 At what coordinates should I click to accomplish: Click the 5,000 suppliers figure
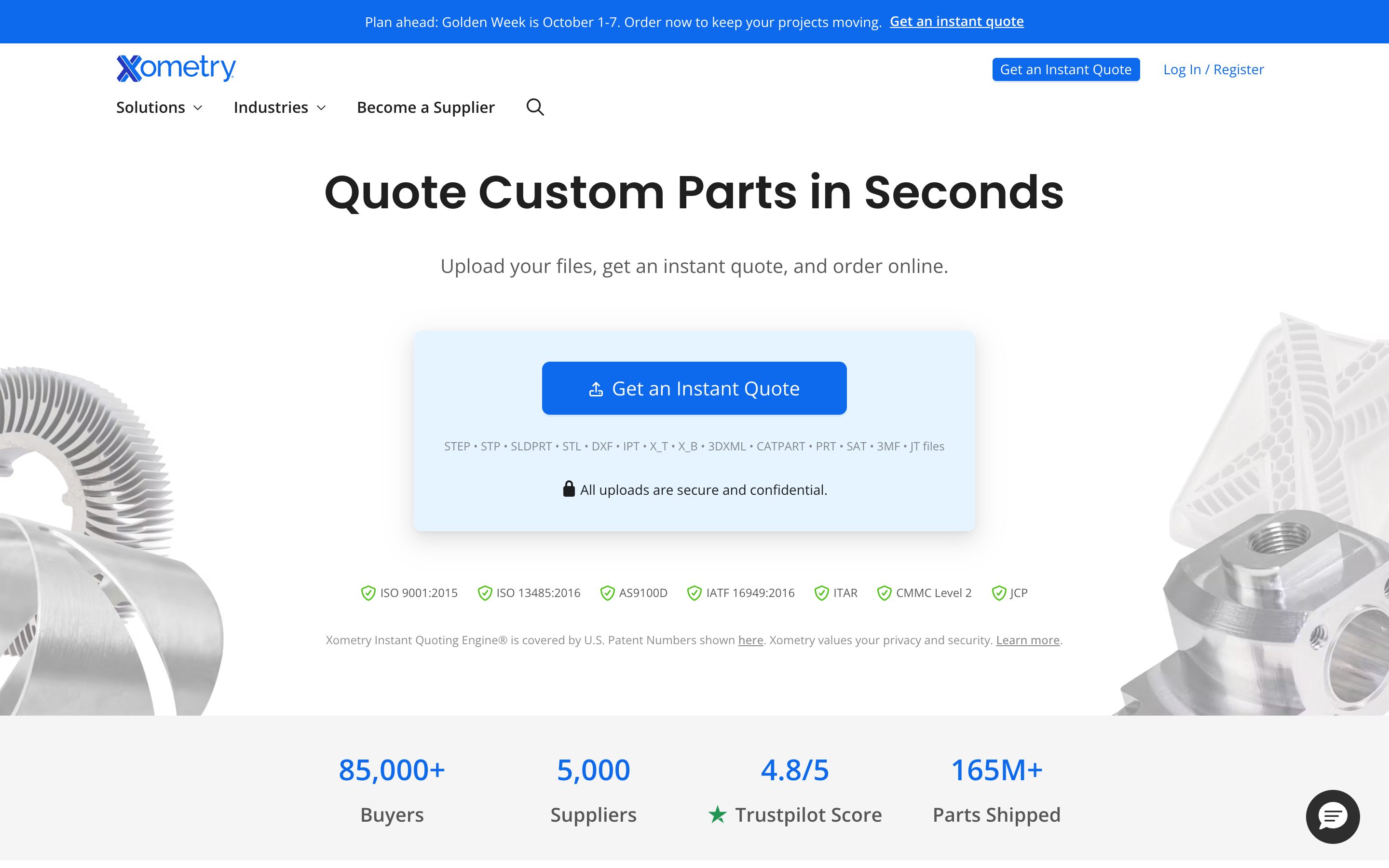click(x=594, y=770)
